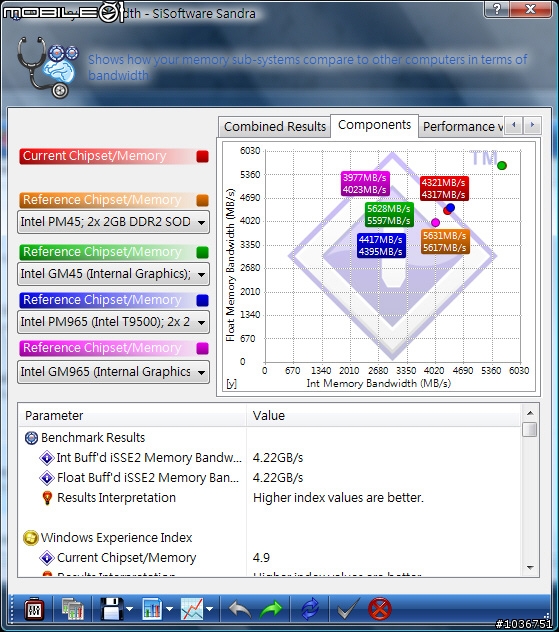The width and height of the screenshot is (559, 632).
Task: Click the Parameter column header
Action: point(132,416)
